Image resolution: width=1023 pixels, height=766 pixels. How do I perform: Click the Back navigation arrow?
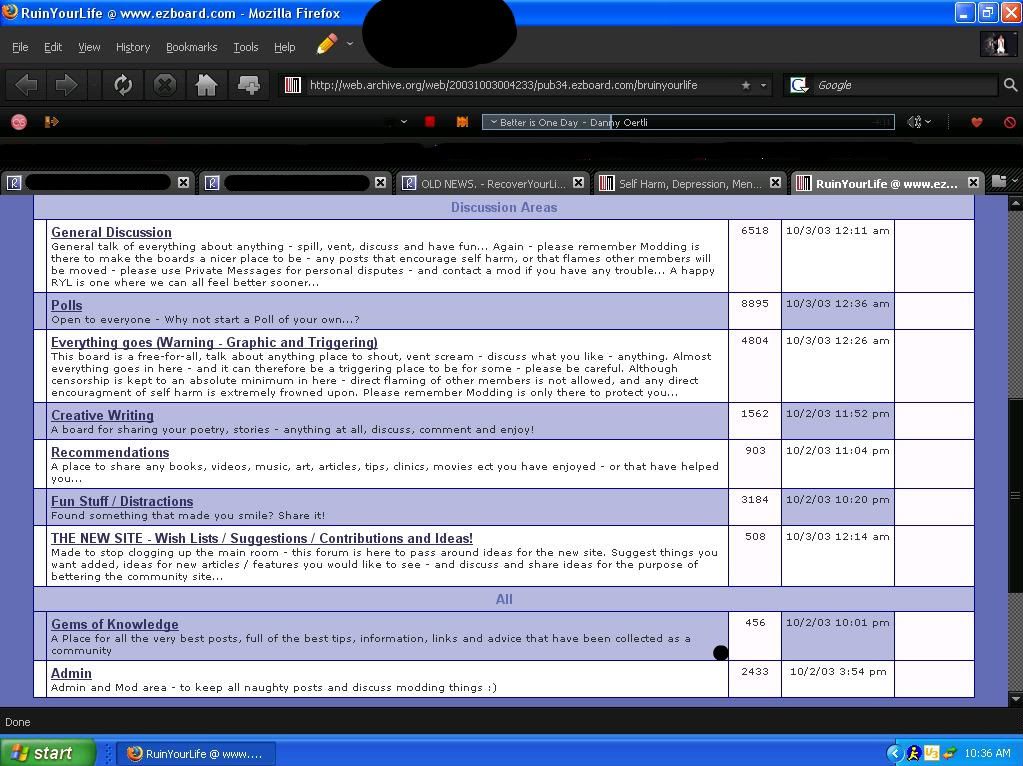27,86
